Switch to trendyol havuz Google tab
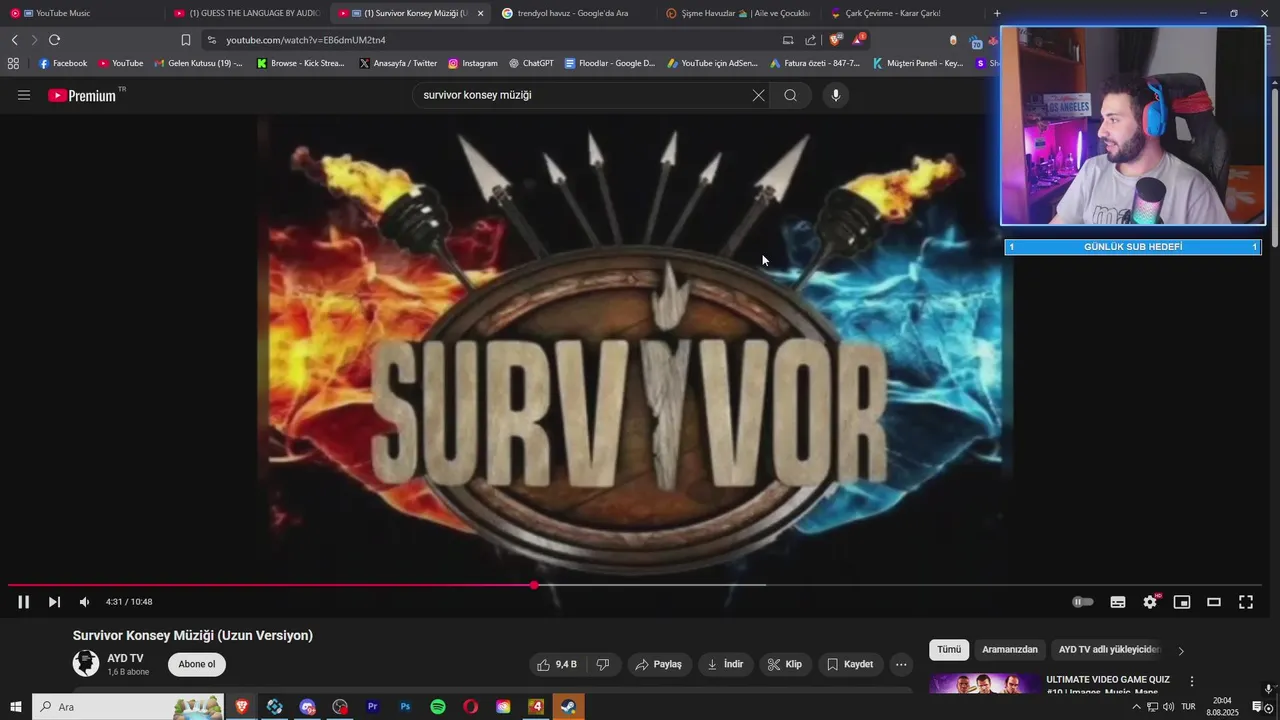The image size is (1280, 720). coord(573,13)
